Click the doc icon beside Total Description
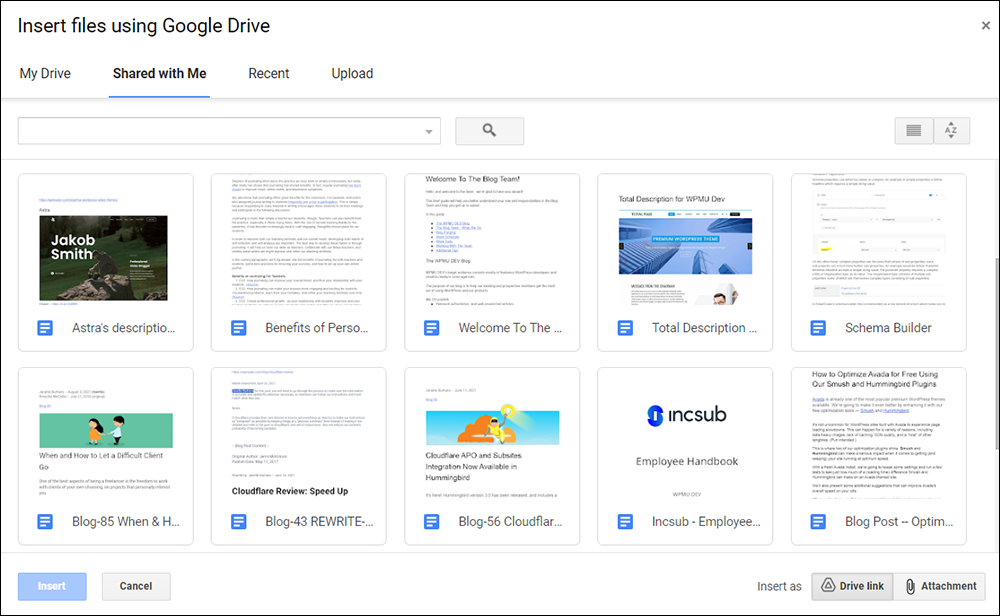The width and height of the screenshot is (1000, 616). pyautogui.click(x=625, y=328)
